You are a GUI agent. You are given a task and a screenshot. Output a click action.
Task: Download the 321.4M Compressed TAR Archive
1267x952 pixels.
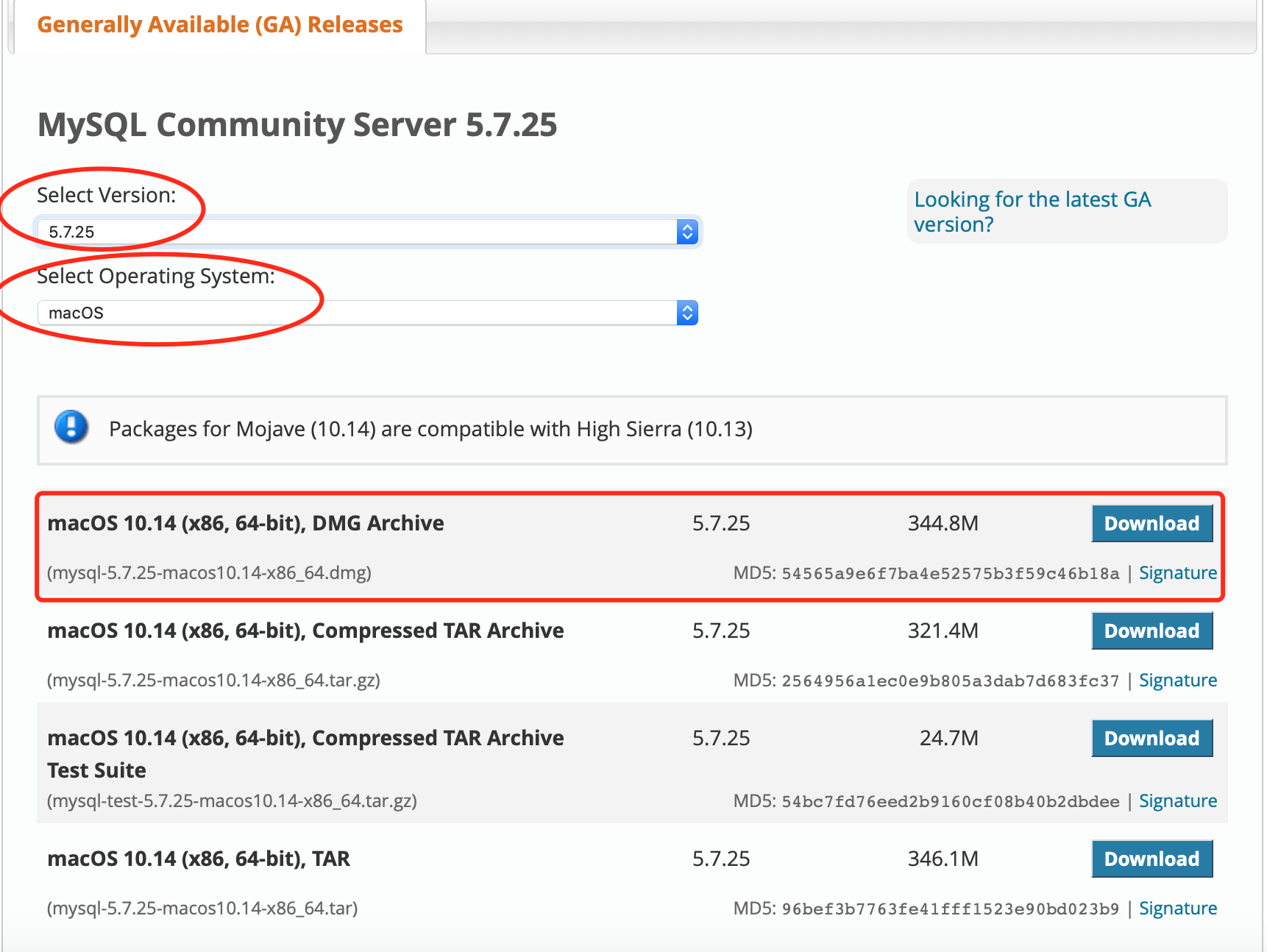[x=1152, y=630]
